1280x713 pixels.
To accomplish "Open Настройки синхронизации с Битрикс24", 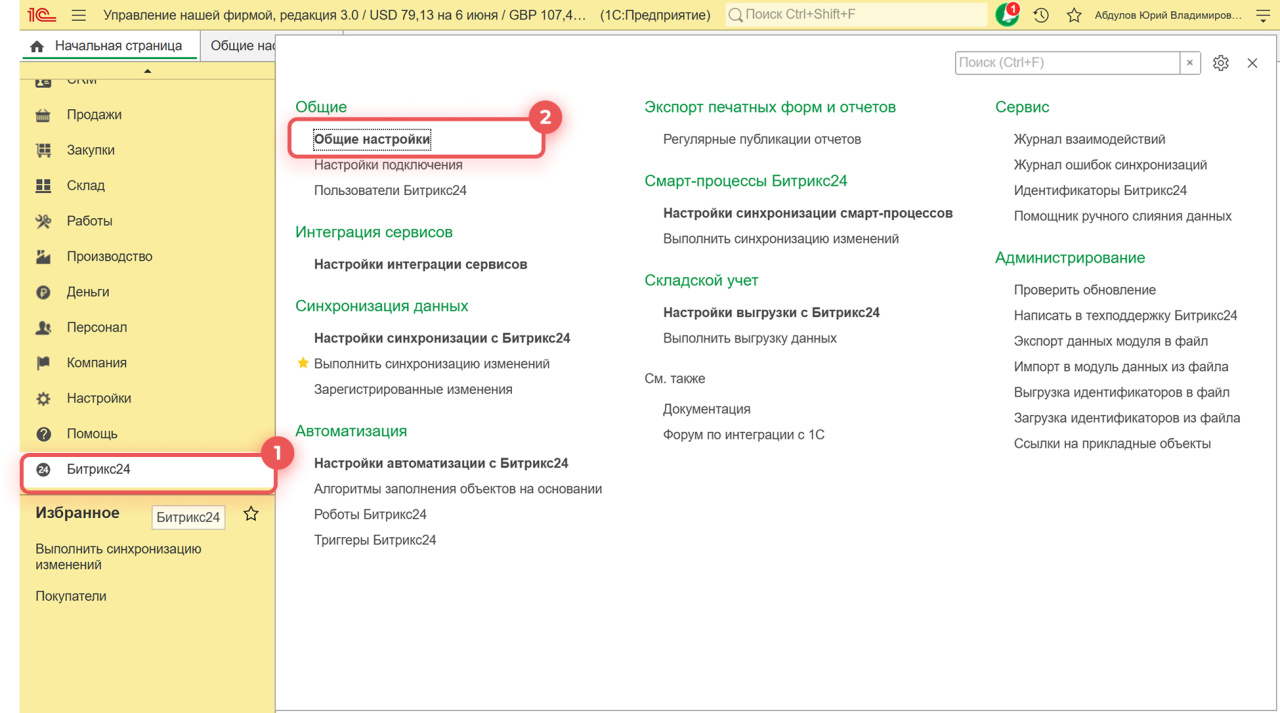I will (x=442, y=339).
